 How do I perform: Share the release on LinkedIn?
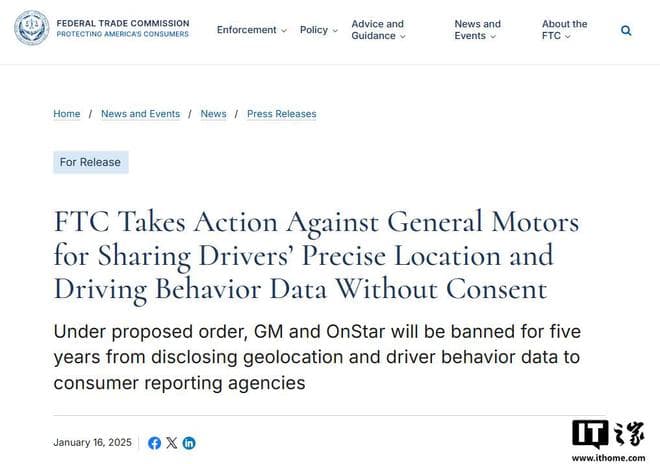[189, 443]
